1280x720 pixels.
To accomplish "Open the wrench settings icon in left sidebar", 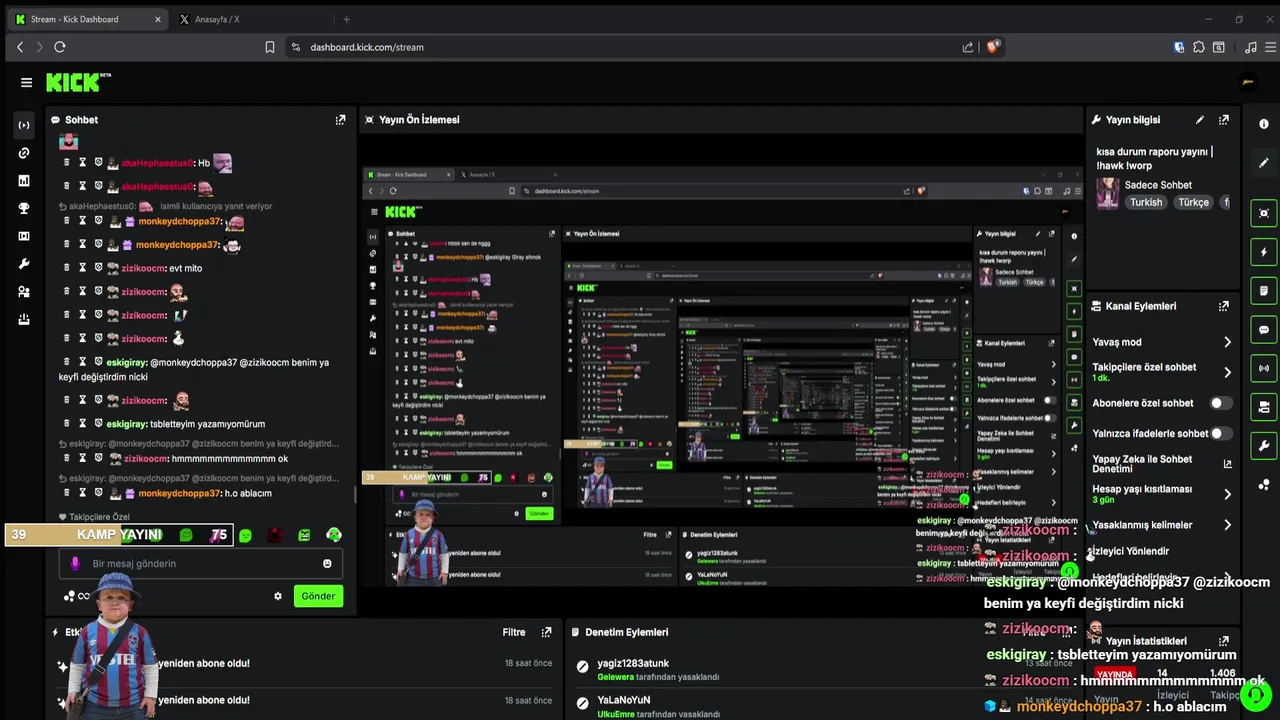I will (x=24, y=264).
